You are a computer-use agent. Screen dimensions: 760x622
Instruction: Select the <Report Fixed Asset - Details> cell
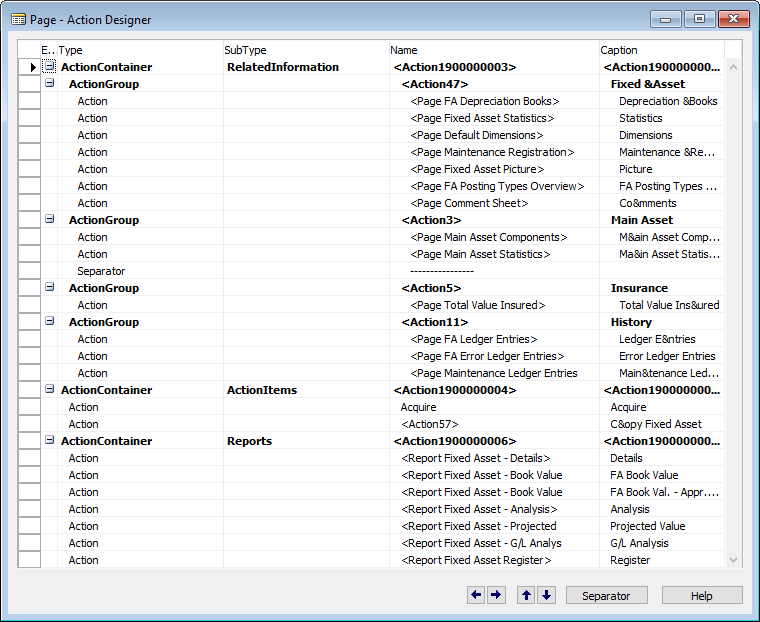tap(494, 458)
